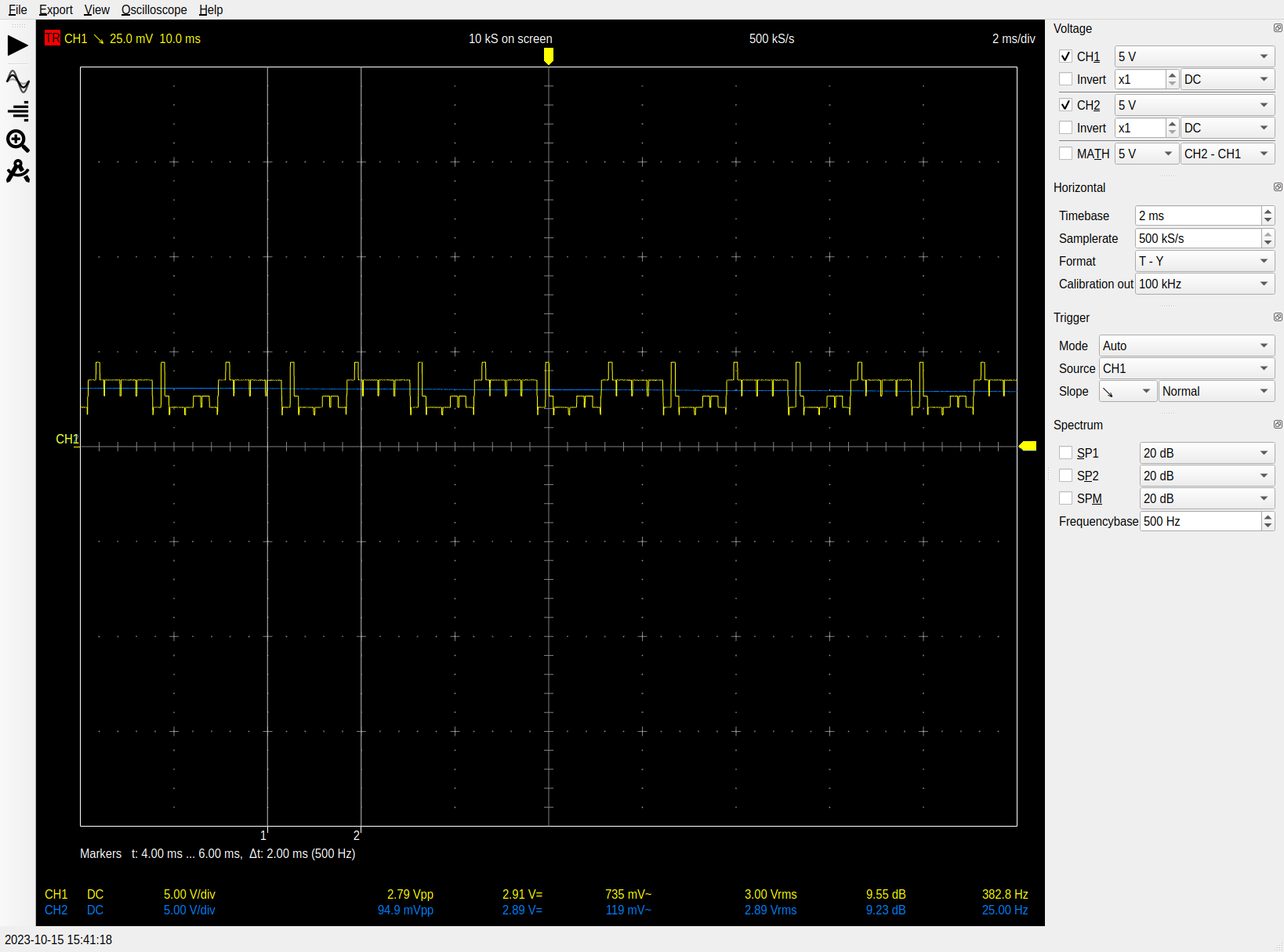The image size is (1284, 952).
Task: Open trigger Slope direction dropdown
Action: tap(1128, 391)
